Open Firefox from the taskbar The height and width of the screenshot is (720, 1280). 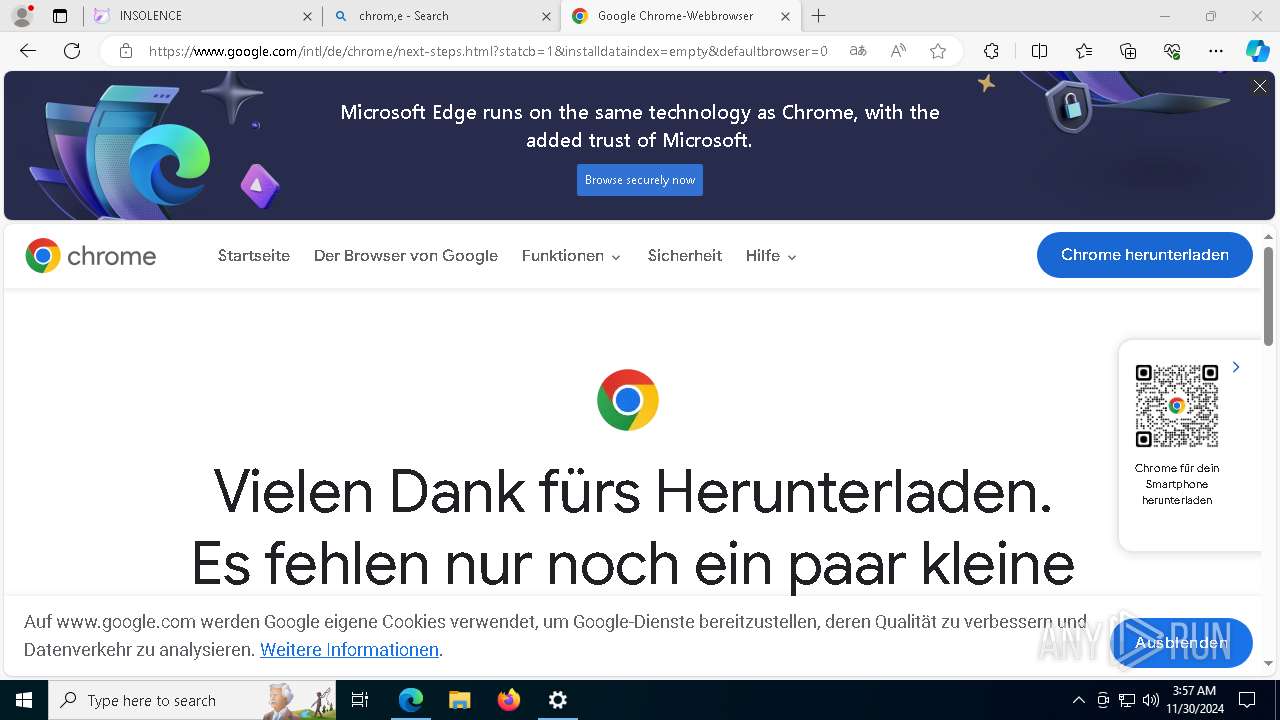(x=509, y=700)
